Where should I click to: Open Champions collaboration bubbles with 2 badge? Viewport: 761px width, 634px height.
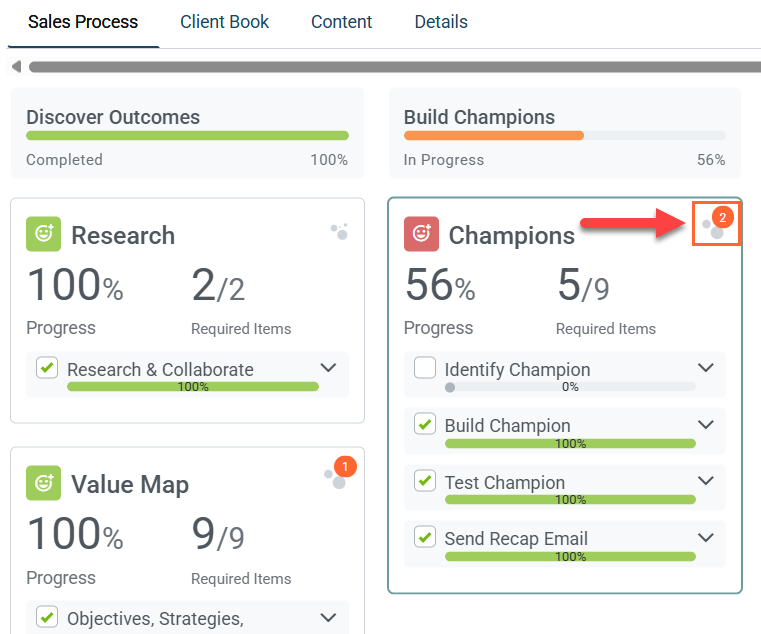(x=715, y=224)
